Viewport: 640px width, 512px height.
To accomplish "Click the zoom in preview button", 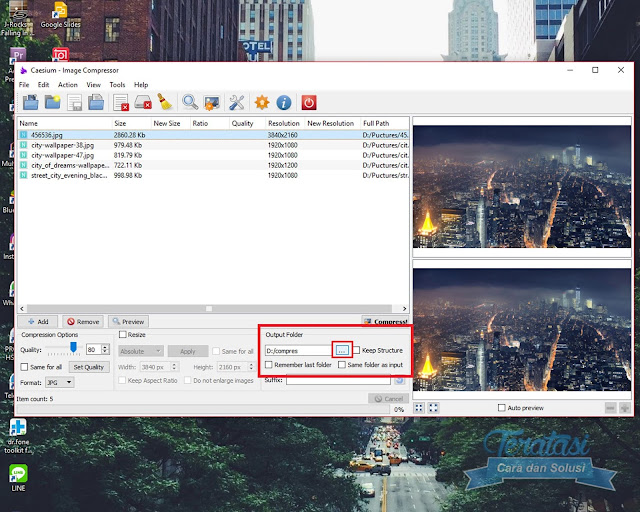I will coord(624,407).
